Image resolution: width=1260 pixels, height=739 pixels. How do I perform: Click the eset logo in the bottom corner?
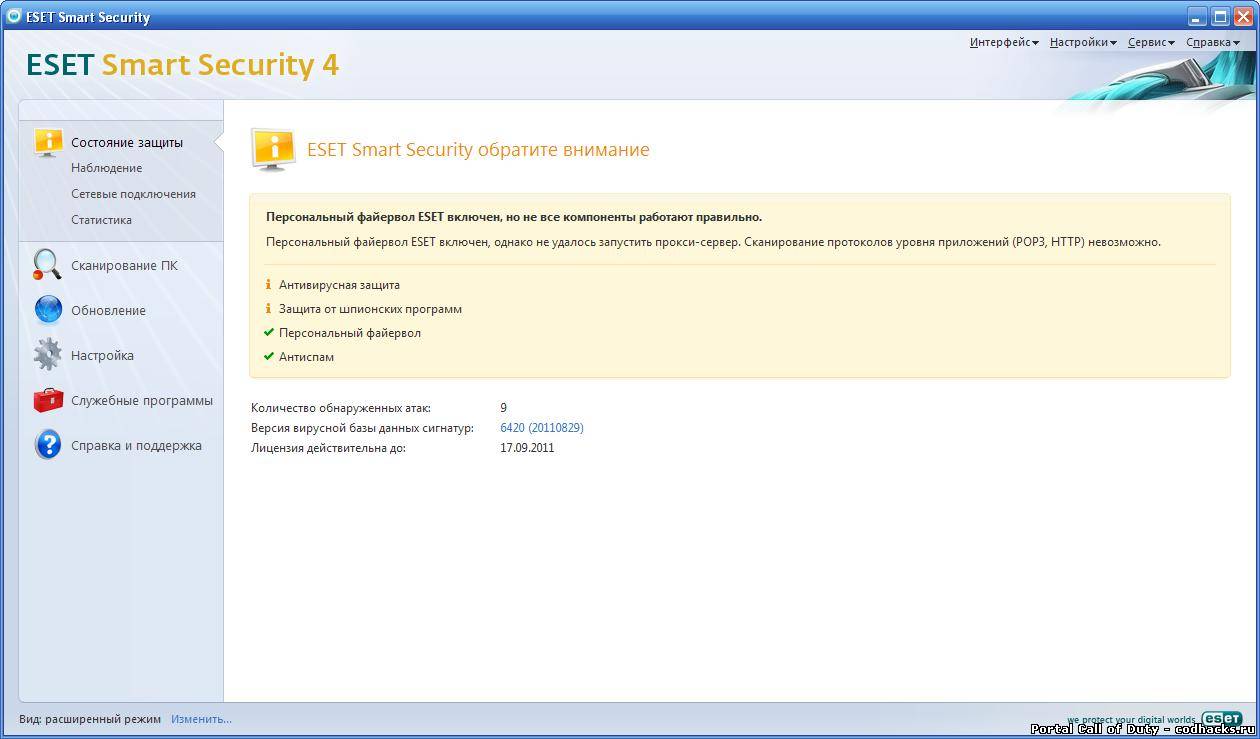pyautogui.click(x=1221, y=719)
